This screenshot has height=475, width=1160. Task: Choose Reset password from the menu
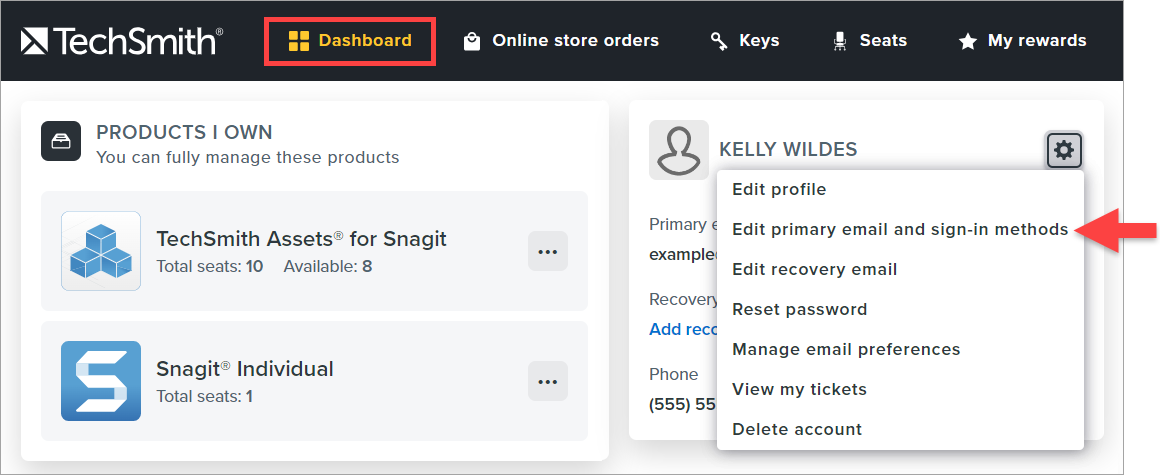click(x=799, y=309)
